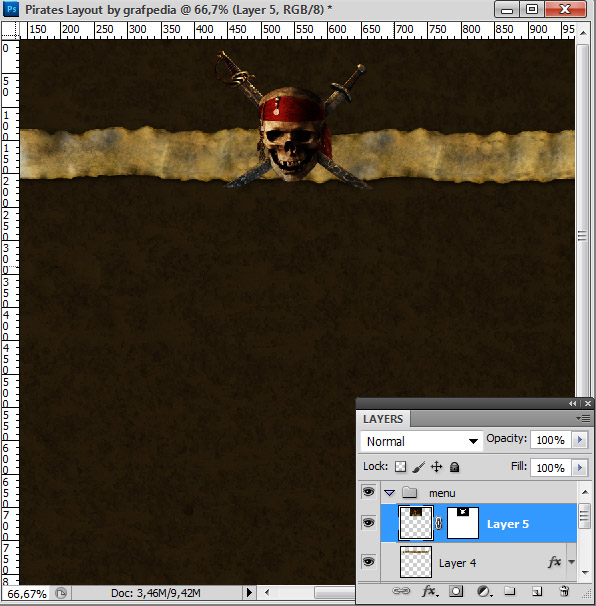Select the Layer 5 row
Viewport: 596px width, 606px height.
click(479, 523)
